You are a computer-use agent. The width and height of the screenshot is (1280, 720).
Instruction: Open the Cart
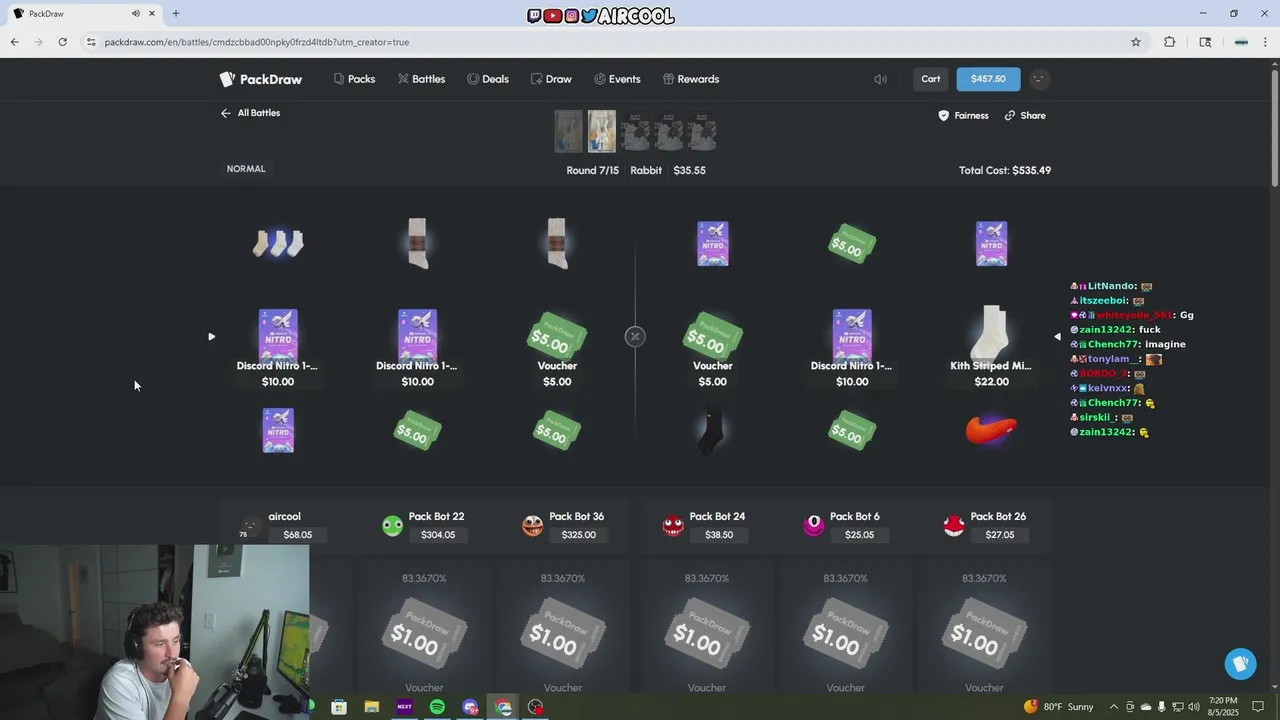point(931,79)
